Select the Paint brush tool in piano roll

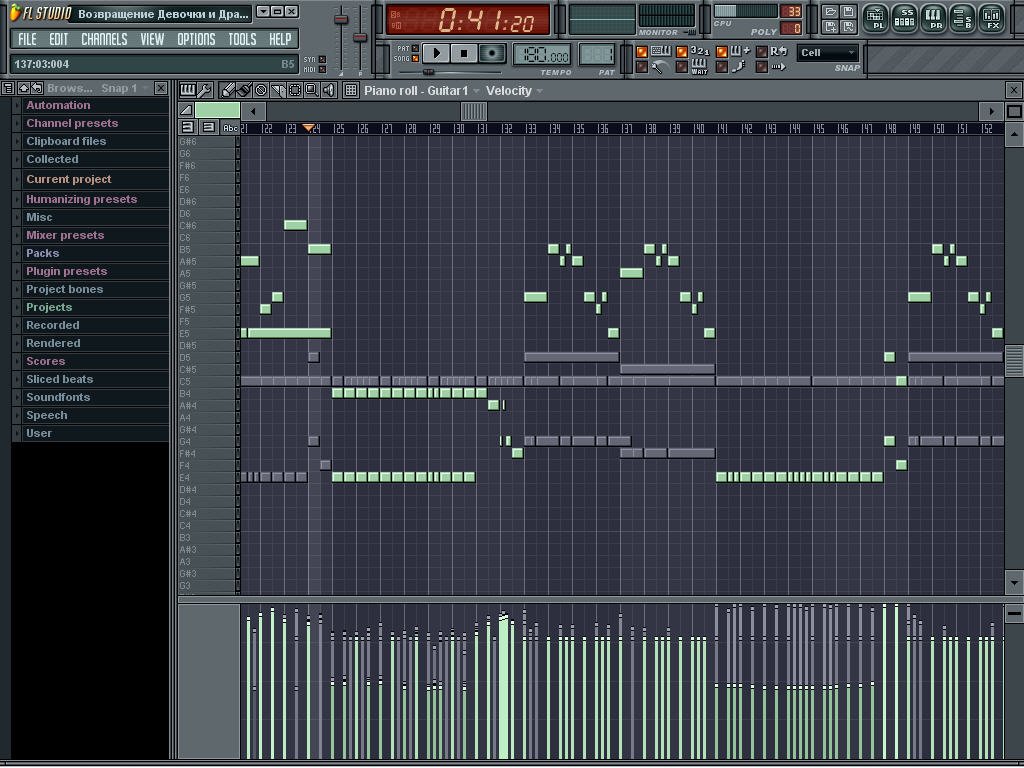point(244,90)
